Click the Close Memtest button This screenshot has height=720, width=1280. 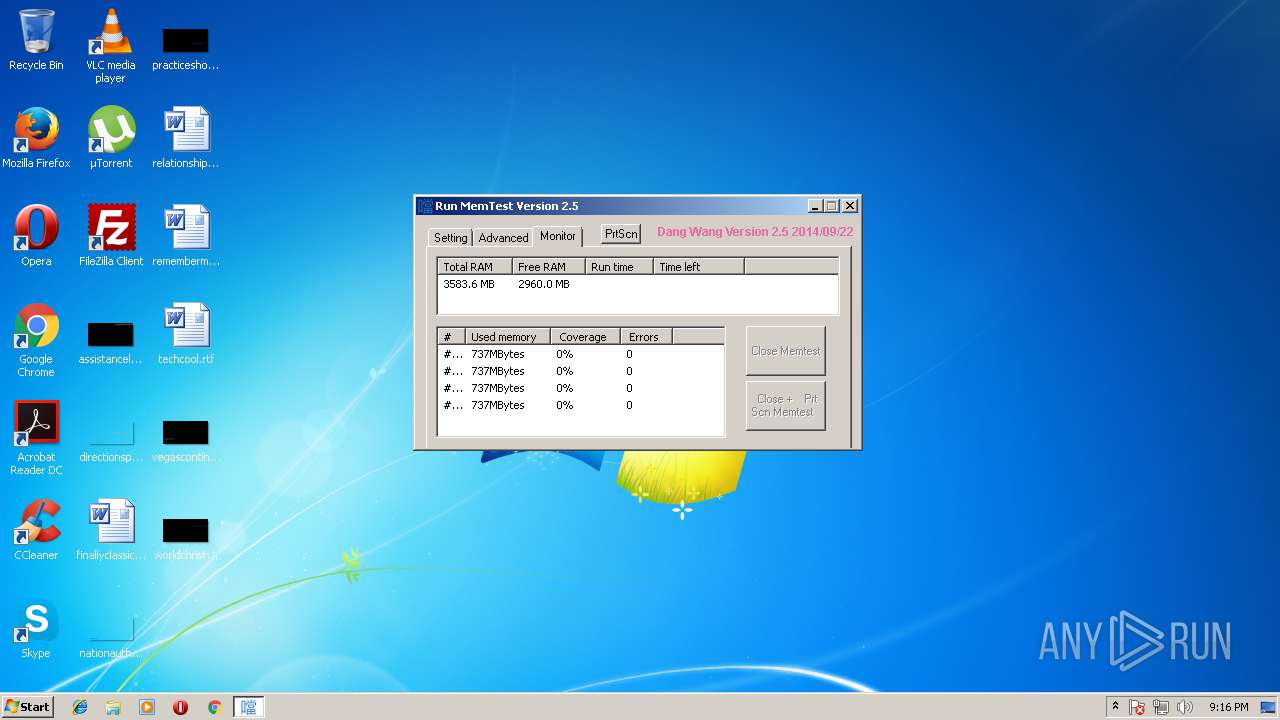pos(786,351)
